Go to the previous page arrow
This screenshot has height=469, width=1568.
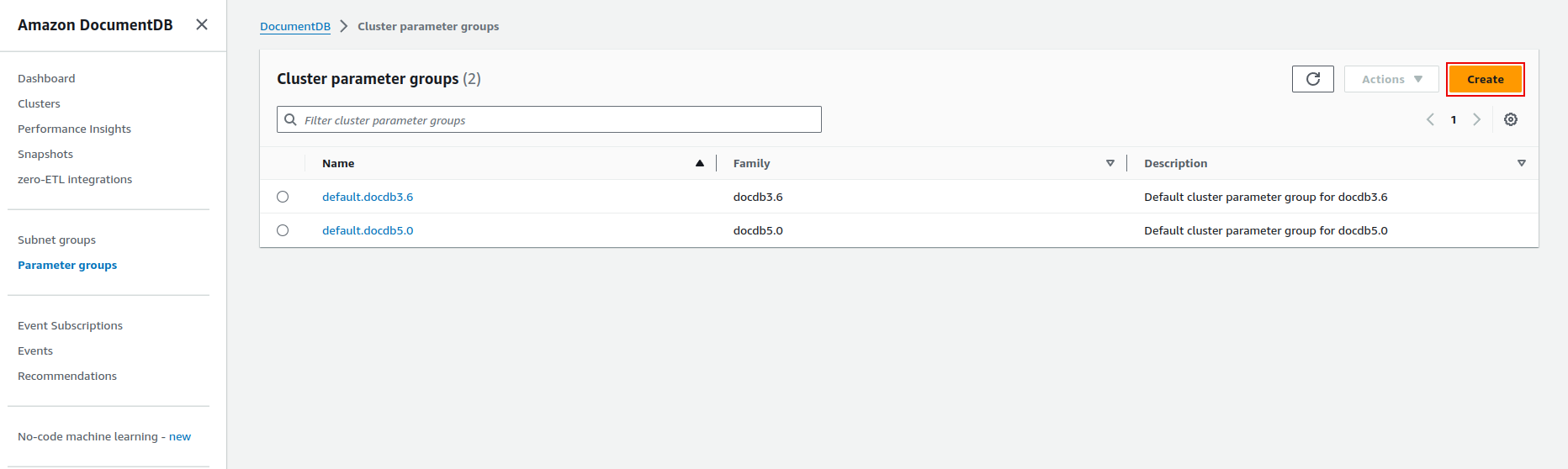point(1430,119)
